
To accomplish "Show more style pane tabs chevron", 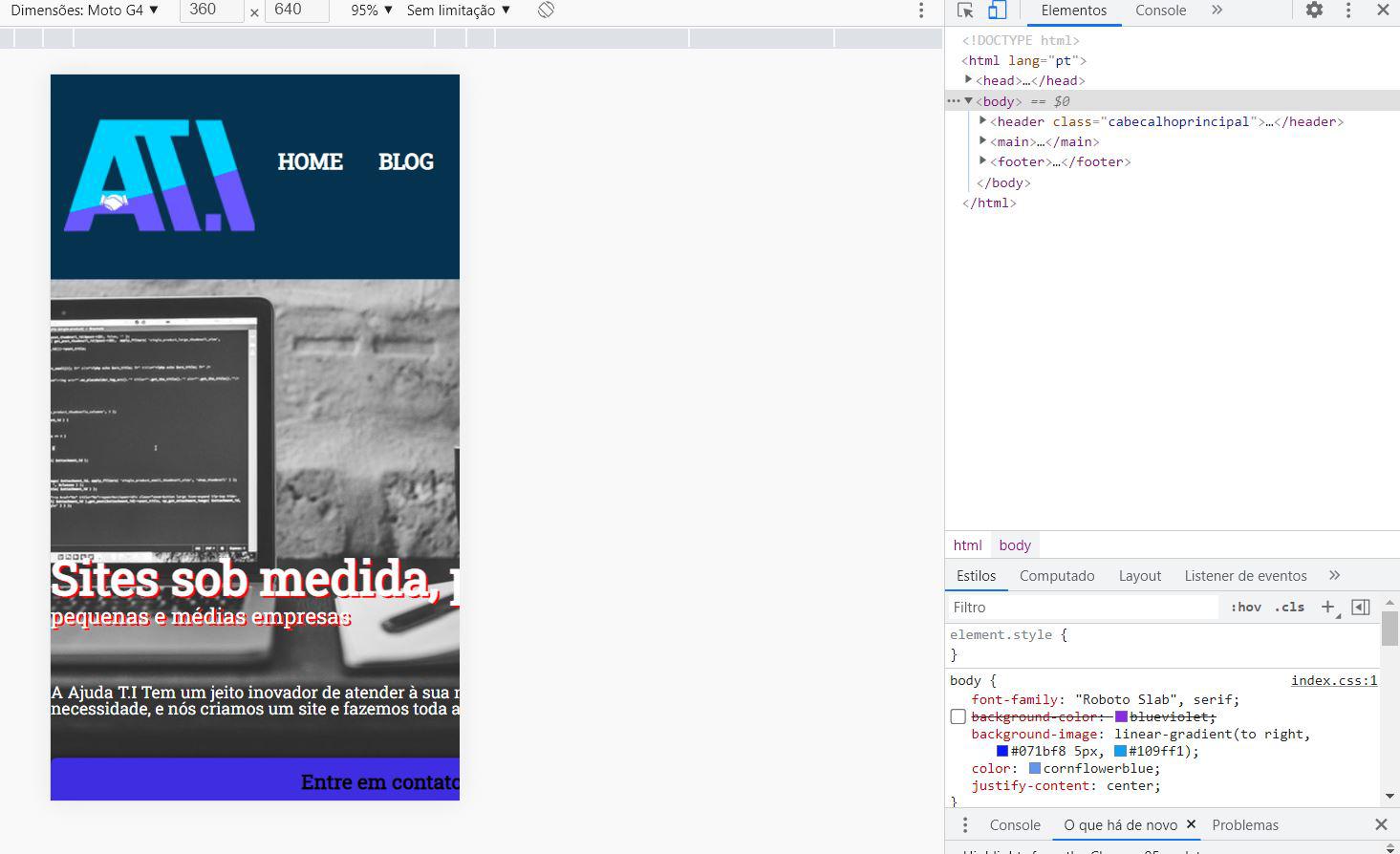I will click(1335, 575).
